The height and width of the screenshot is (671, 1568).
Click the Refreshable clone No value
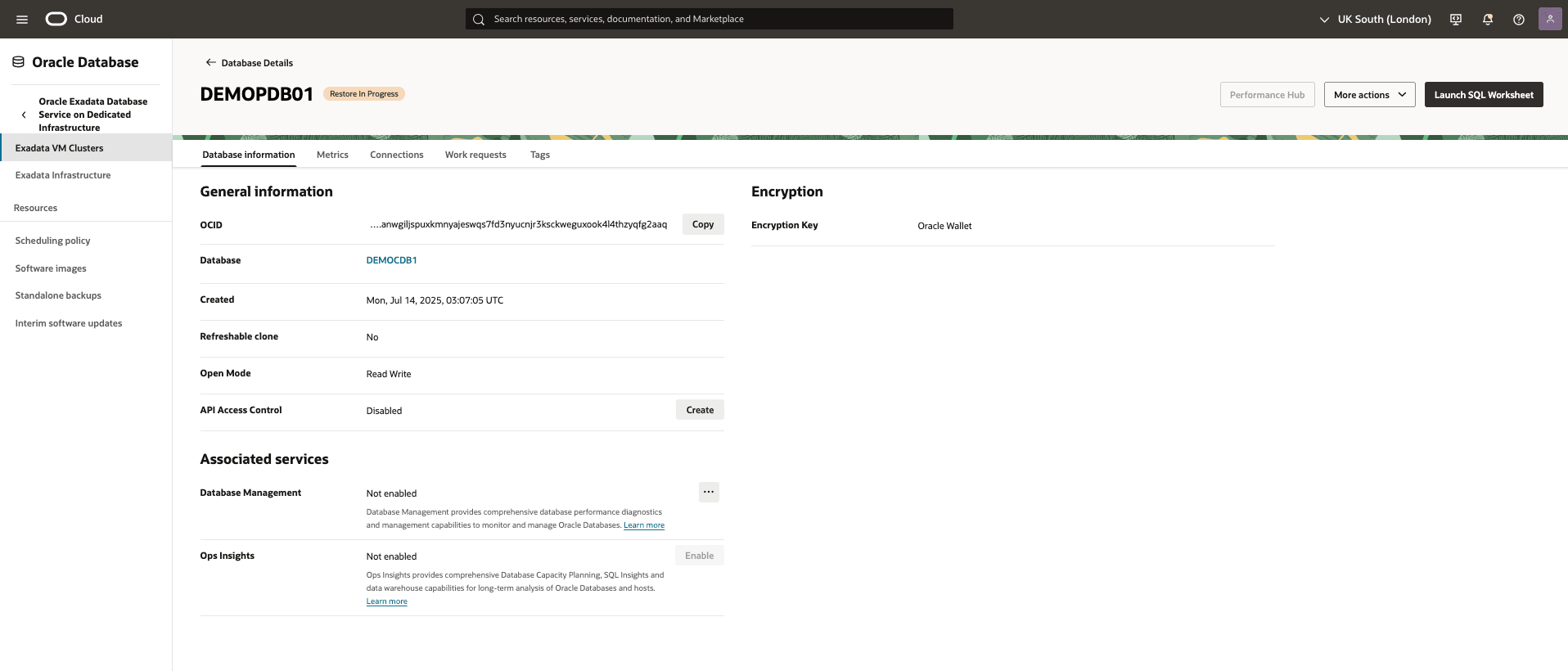[x=372, y=337]
